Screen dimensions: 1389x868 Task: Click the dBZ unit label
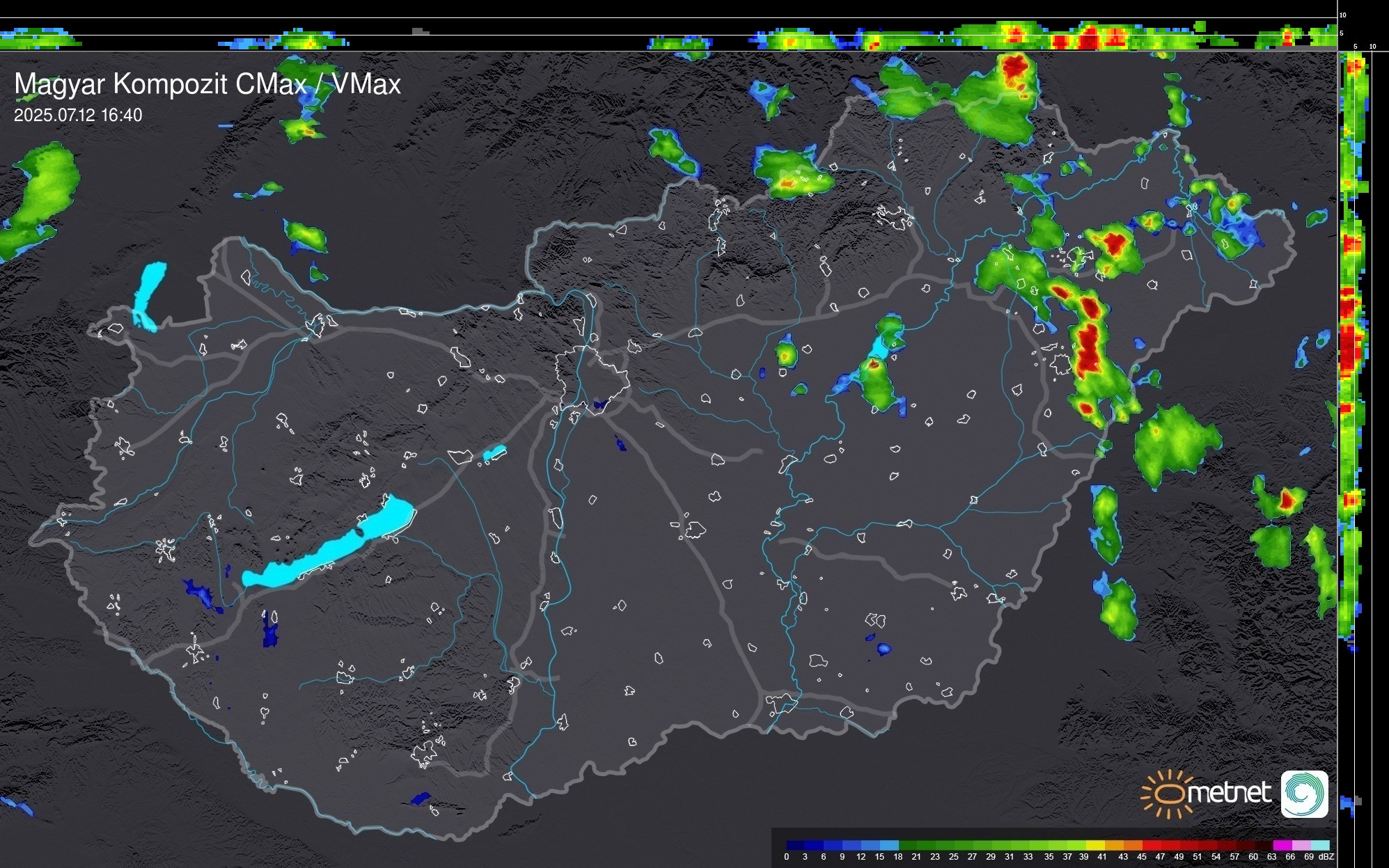(1326, 857)
